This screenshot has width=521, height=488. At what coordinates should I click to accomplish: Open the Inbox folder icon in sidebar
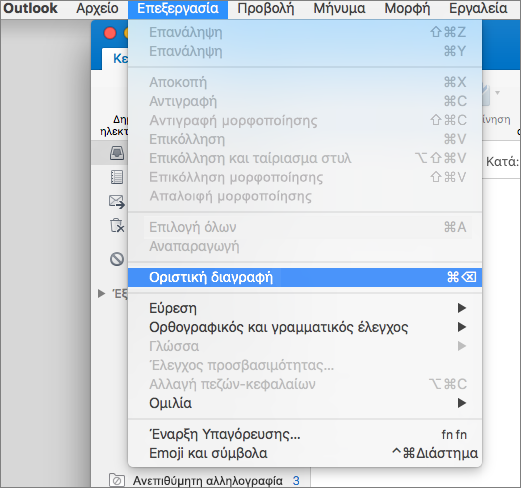coord(117,153)
